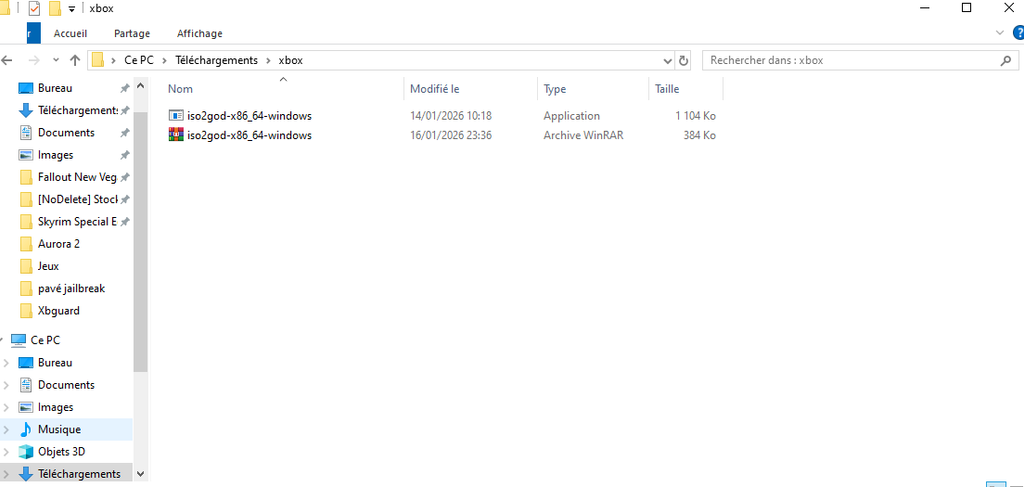Sort files by the Modifié le column
1024x487 pixels.
(435, 89)
